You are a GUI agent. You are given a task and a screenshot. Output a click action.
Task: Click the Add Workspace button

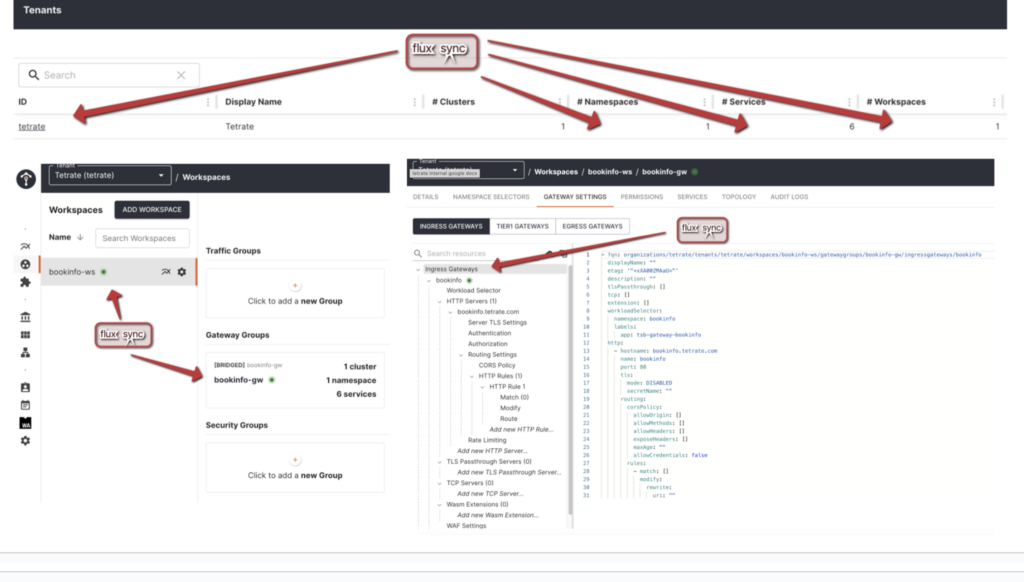[152, 209]
